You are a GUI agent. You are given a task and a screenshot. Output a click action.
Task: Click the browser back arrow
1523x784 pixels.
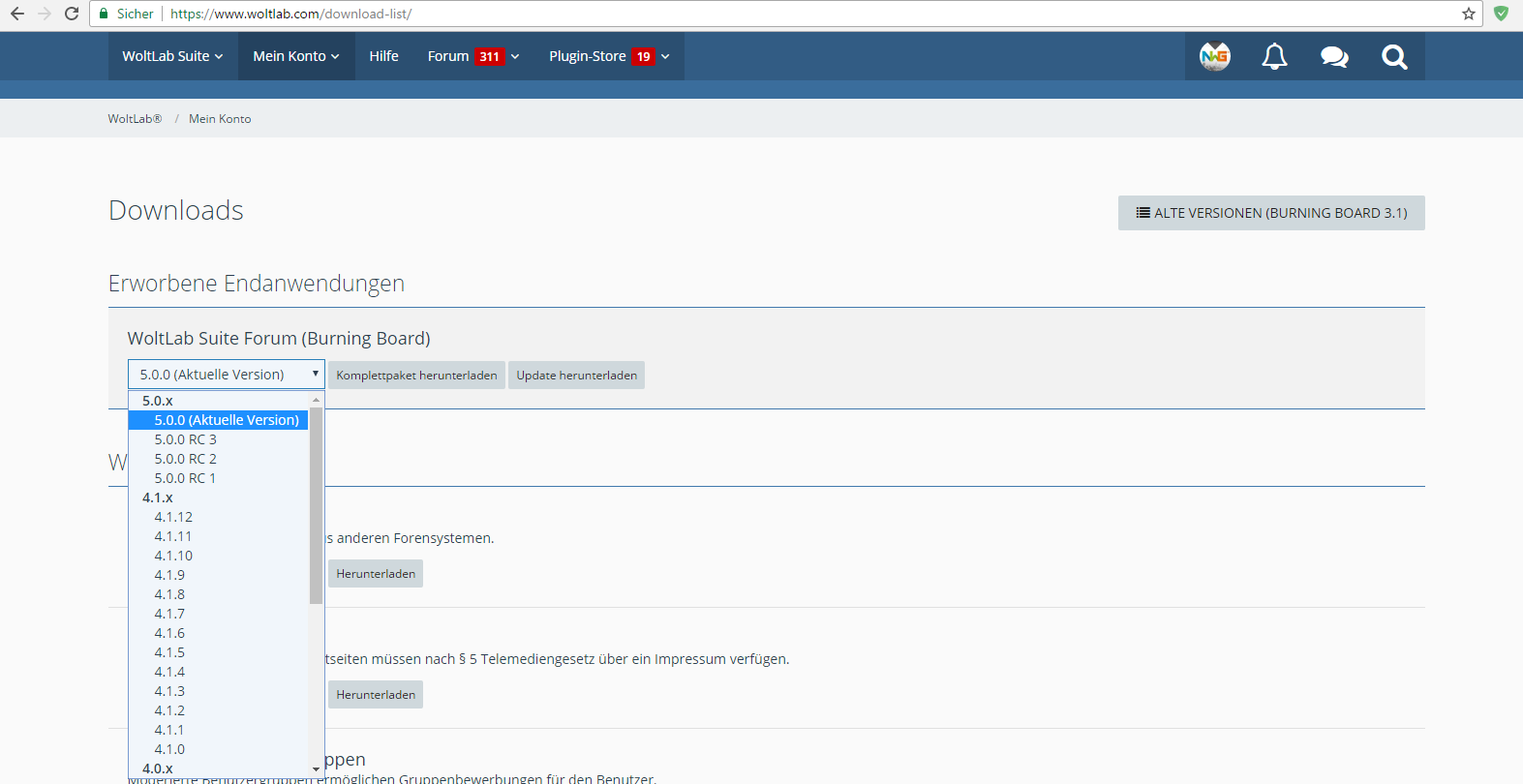17,14
